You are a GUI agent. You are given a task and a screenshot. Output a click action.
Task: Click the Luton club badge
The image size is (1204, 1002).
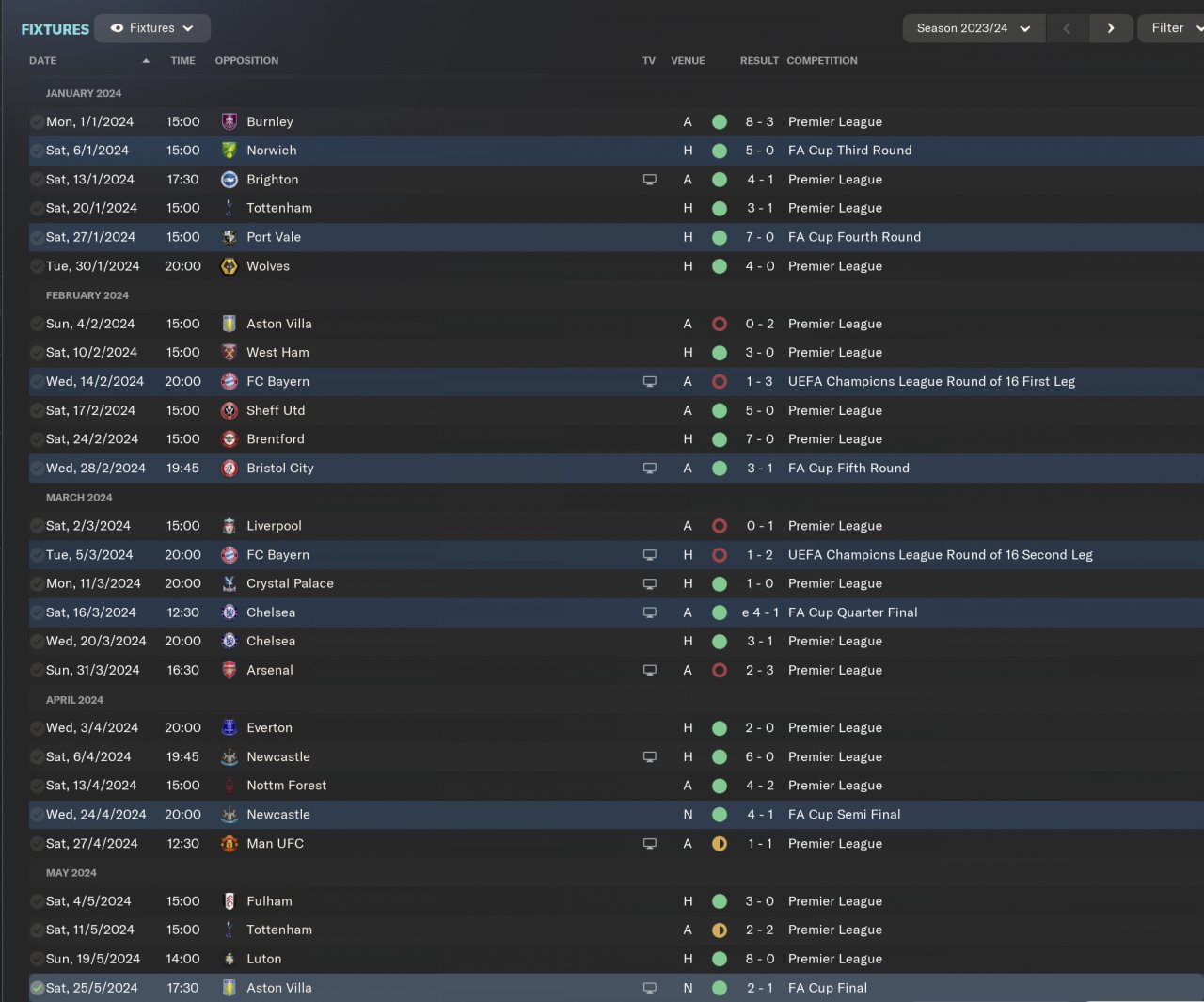(x=229, y=959)
